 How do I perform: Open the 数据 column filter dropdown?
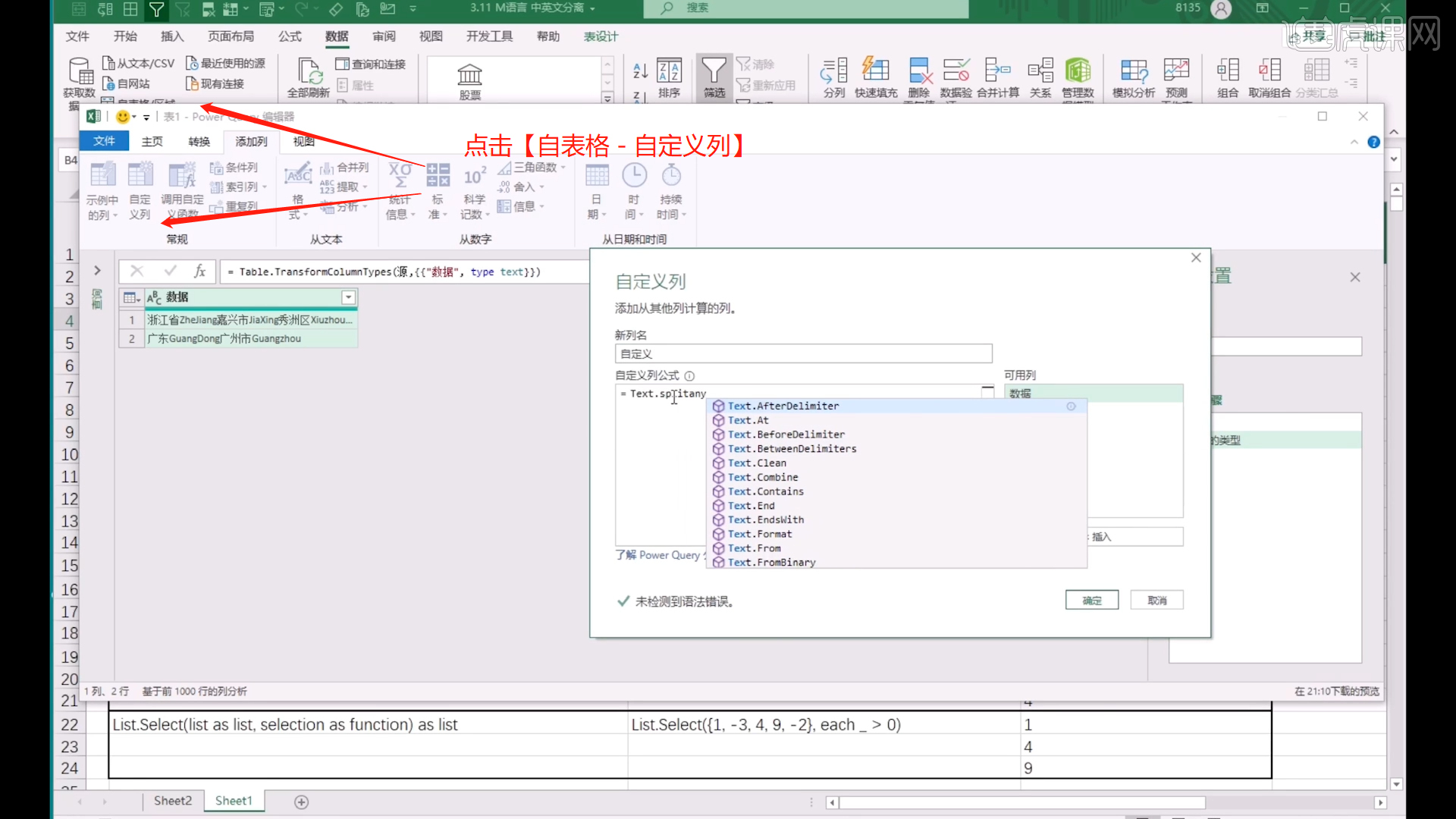[349, 297]
